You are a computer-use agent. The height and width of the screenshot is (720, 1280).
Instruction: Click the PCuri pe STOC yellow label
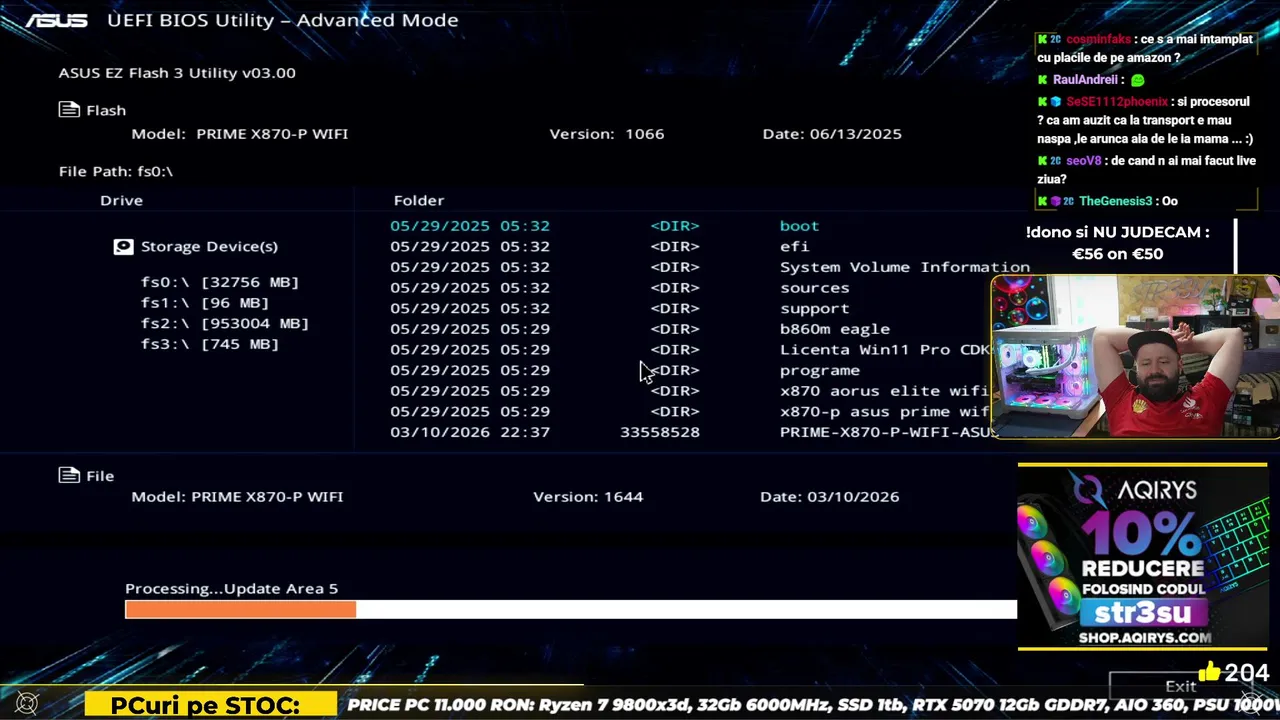click(210, 705)
